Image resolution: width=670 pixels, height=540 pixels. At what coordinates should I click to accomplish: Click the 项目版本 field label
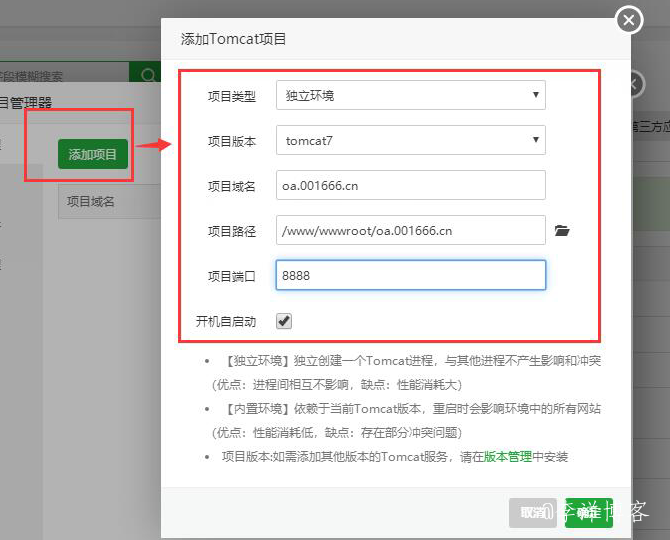[x=232, y=141]
